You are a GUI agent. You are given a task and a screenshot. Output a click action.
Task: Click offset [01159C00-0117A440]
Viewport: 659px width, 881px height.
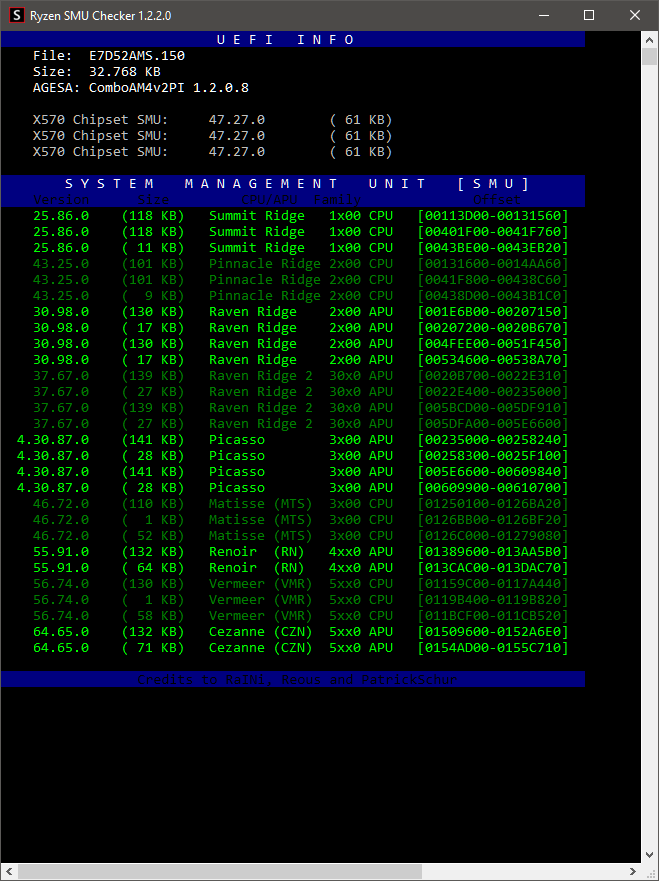click(493, 584)
